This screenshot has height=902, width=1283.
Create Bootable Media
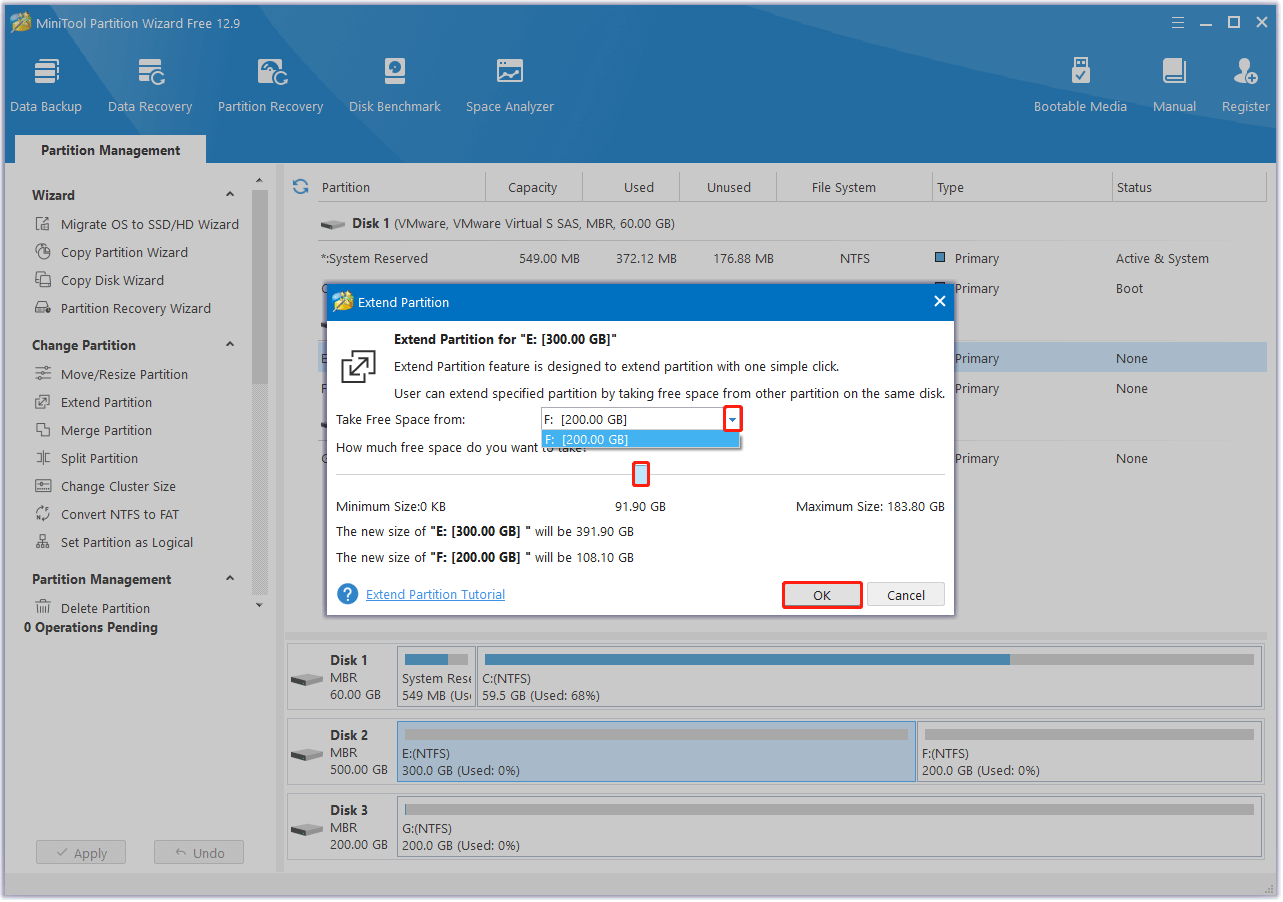[x=1080, y=85]
